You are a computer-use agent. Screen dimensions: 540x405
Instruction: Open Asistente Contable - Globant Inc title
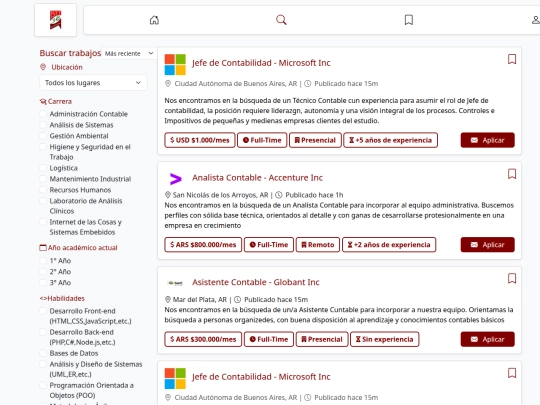(256, 282)
